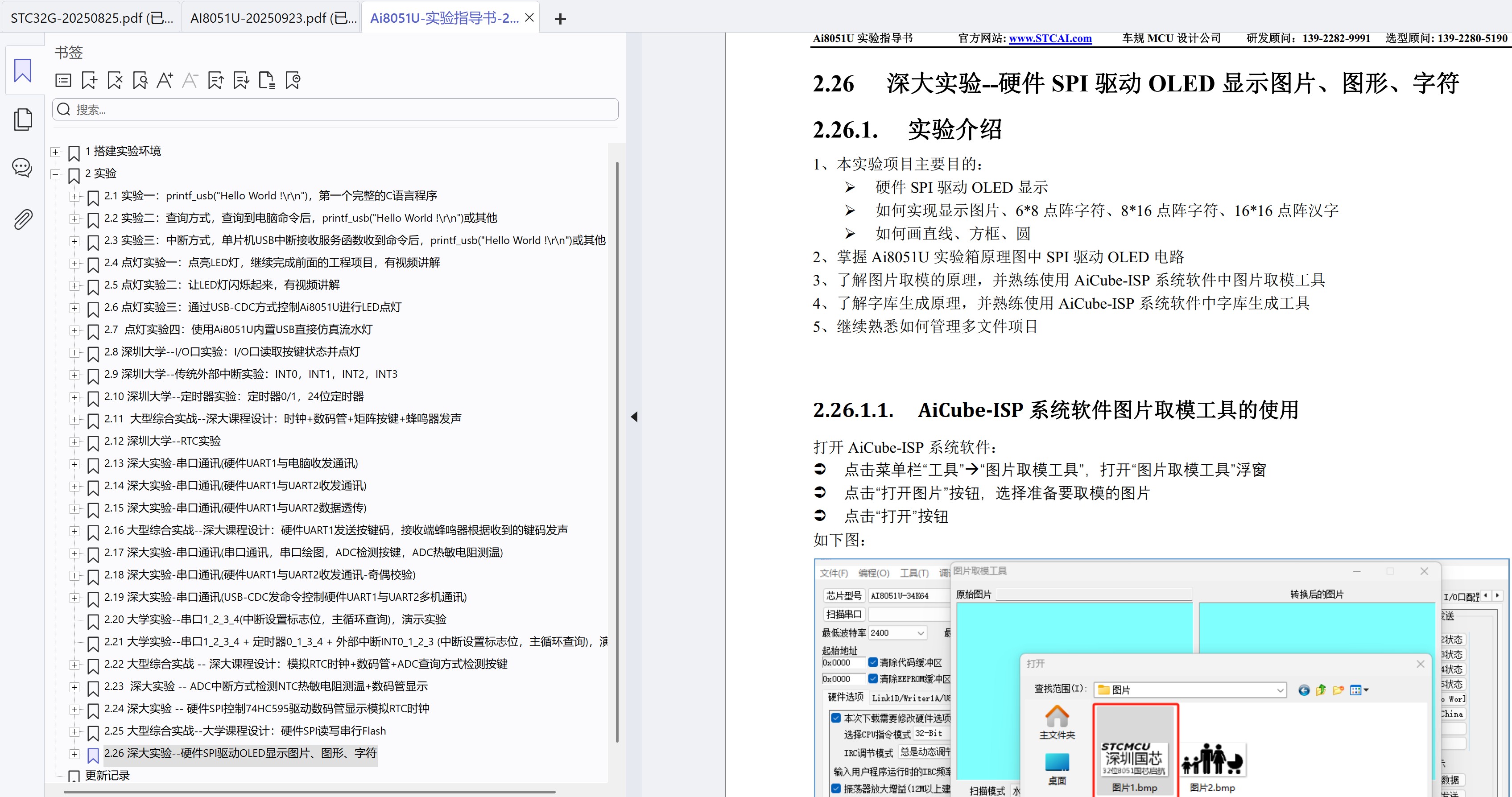Image resolution: width=1512 pixels, height=797 pixels.
Task: Toggle the 清除EEPROM缓冲区 checkbox
Action: click(x=873, y=678)
